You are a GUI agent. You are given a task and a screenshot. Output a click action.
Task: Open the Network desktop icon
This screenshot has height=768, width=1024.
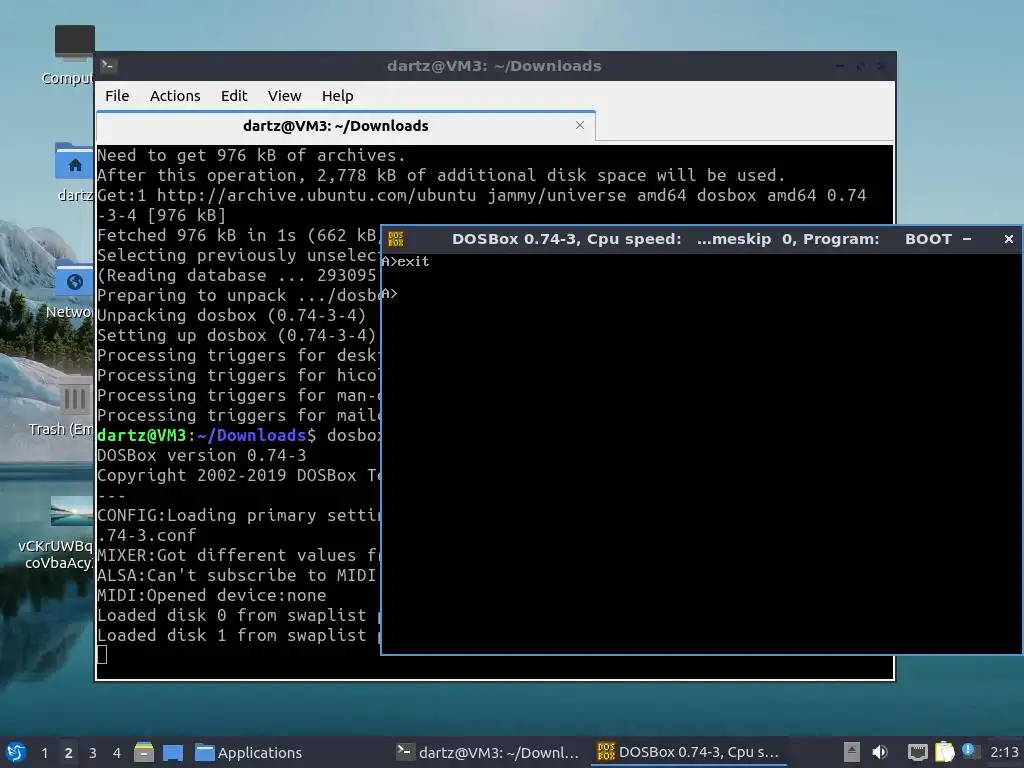[x=72, y=288]
